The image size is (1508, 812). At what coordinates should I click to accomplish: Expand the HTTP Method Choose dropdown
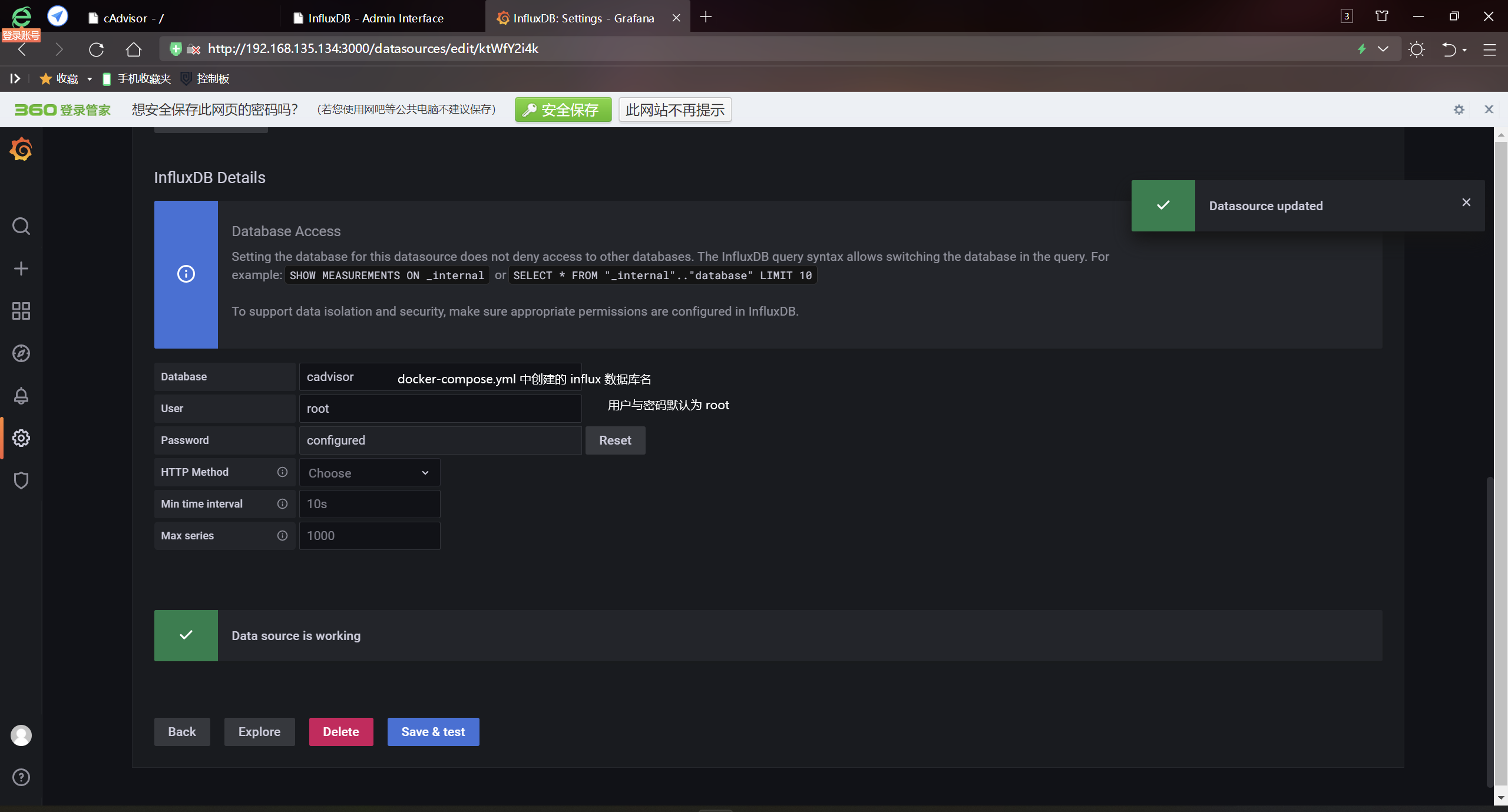click(x=369, y=473)
